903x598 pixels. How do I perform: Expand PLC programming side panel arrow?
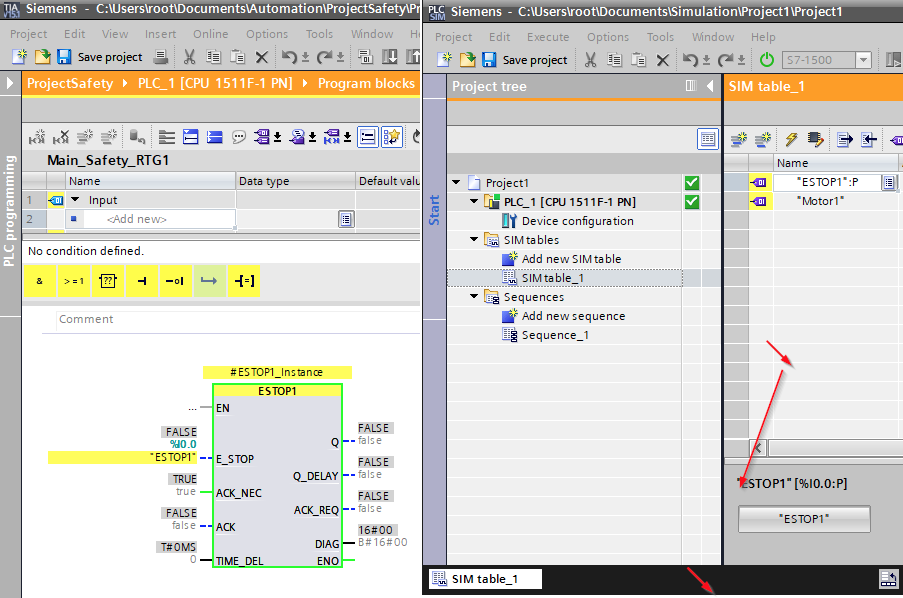tap(10, 84)
